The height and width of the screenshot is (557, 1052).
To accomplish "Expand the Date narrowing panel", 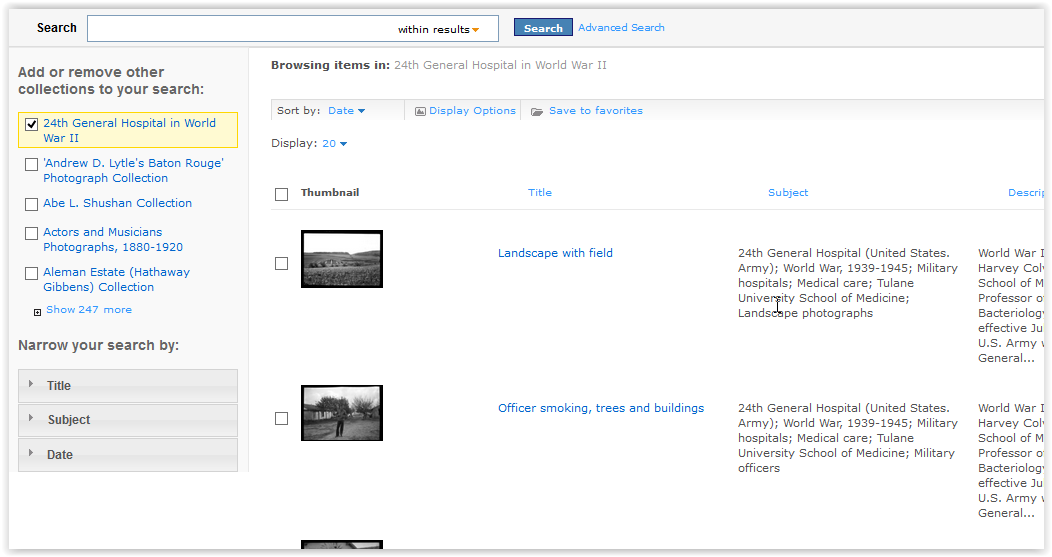I will tap(127, 455).
